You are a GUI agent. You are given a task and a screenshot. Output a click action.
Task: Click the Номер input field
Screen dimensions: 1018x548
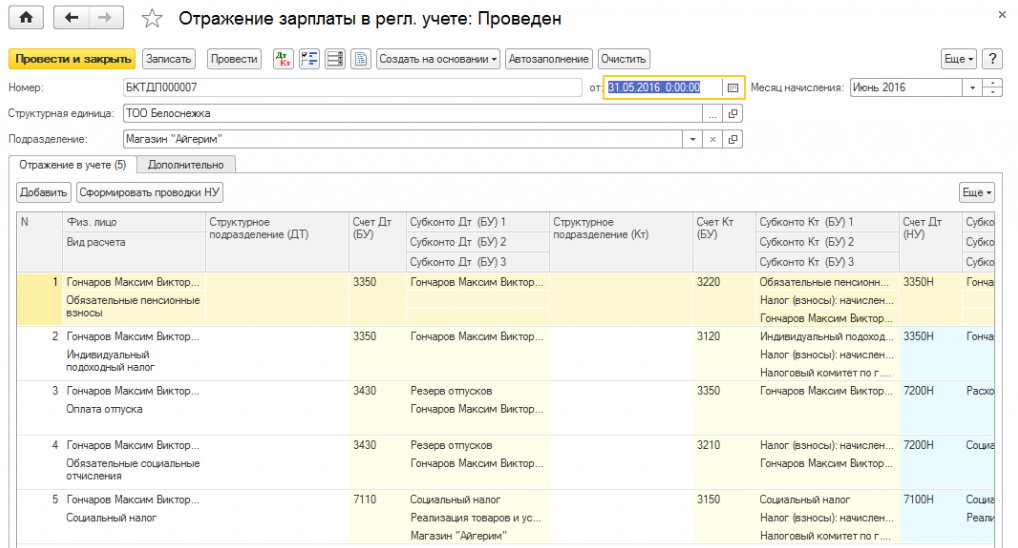point(350,88)
